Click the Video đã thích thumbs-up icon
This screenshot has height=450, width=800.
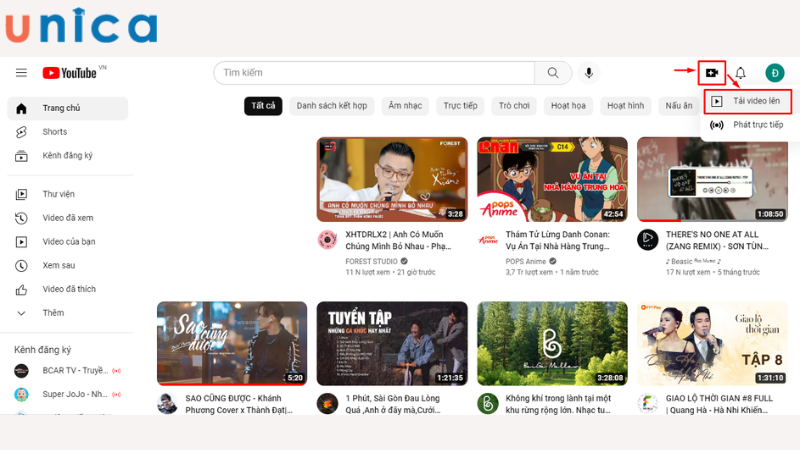point(21,290)
